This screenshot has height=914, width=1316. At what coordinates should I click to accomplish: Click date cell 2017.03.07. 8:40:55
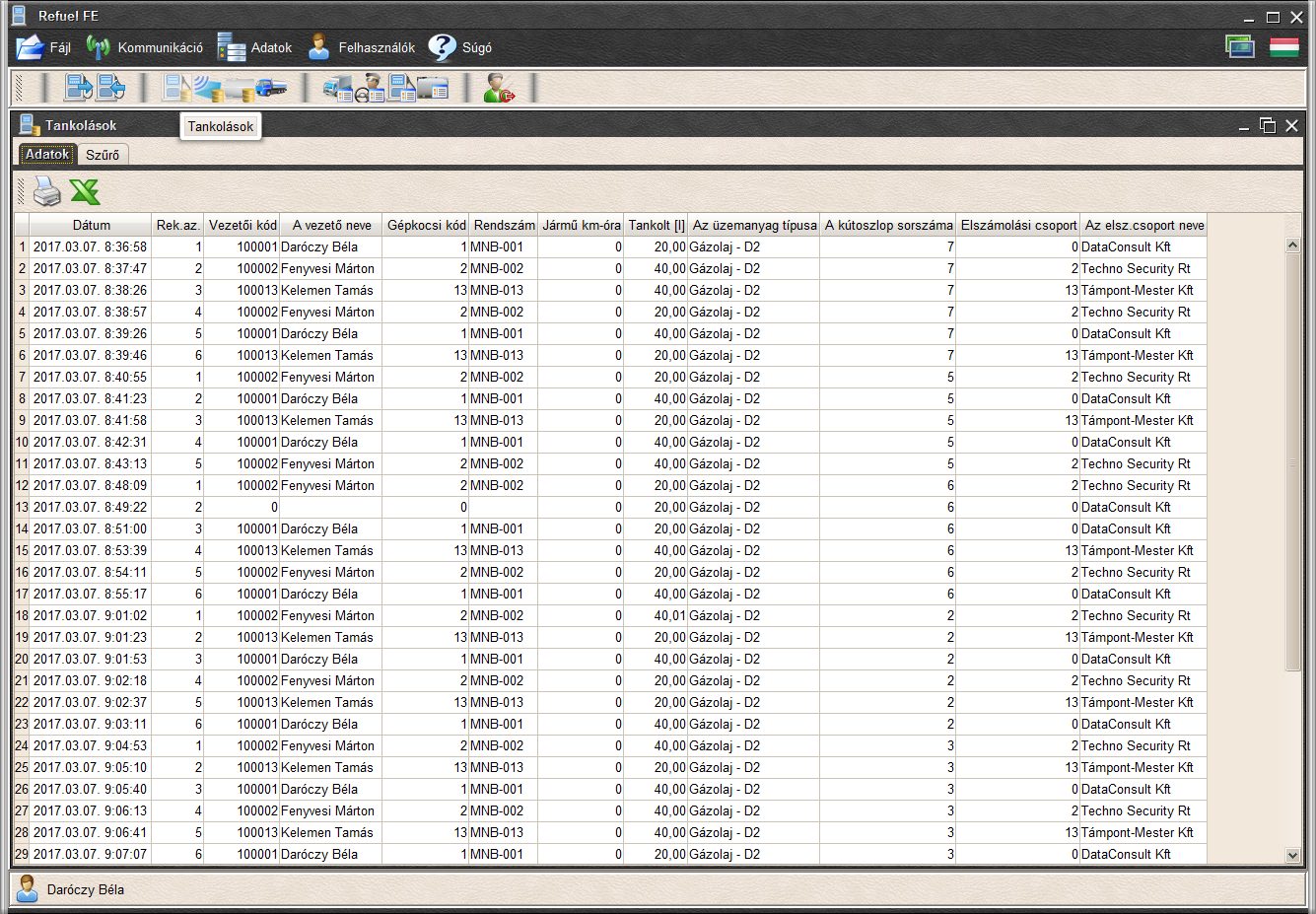pos(91,377)
